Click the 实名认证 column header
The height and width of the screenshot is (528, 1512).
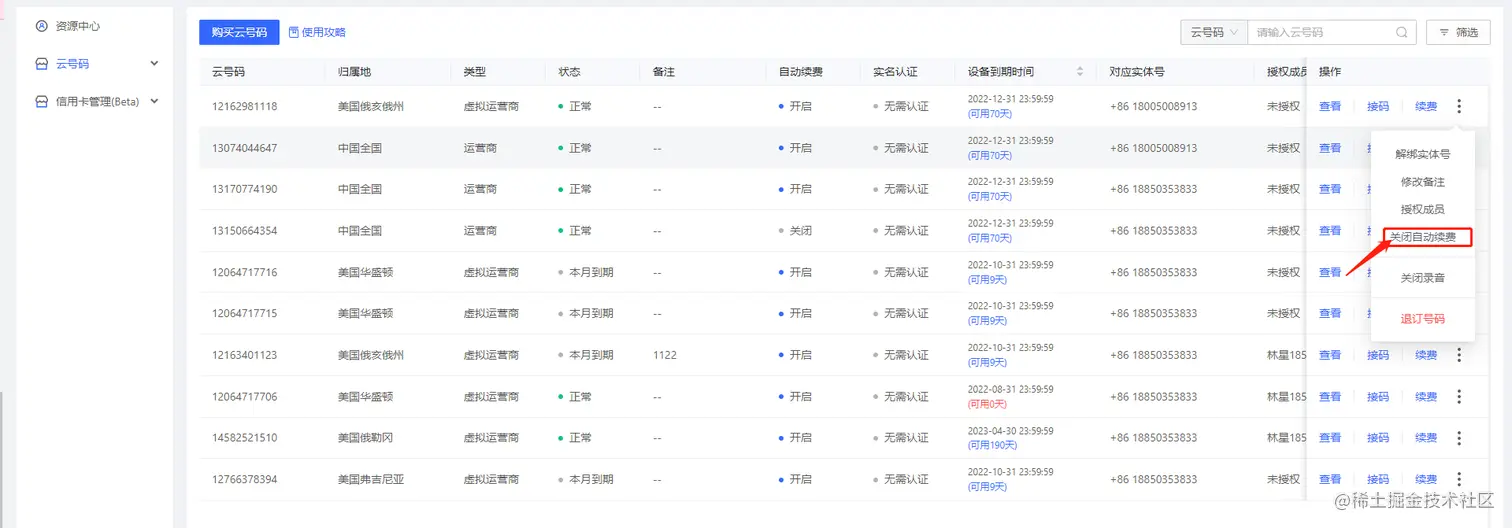(x=895, y=72)
